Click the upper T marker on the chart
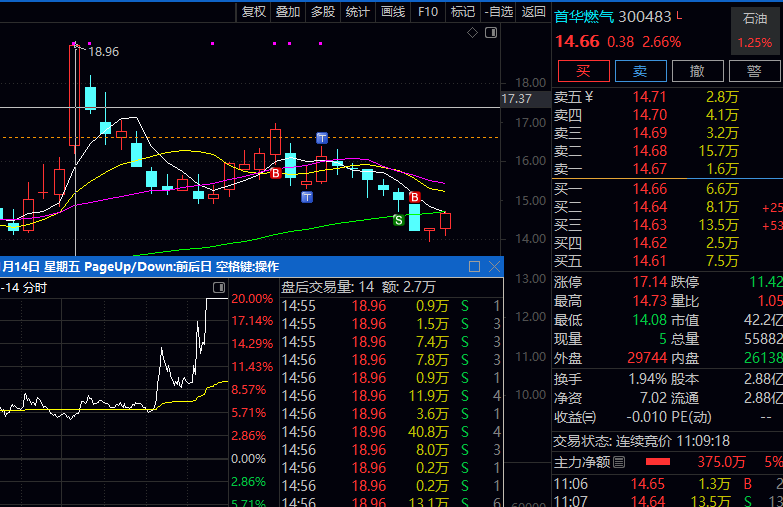 [322, 138]
